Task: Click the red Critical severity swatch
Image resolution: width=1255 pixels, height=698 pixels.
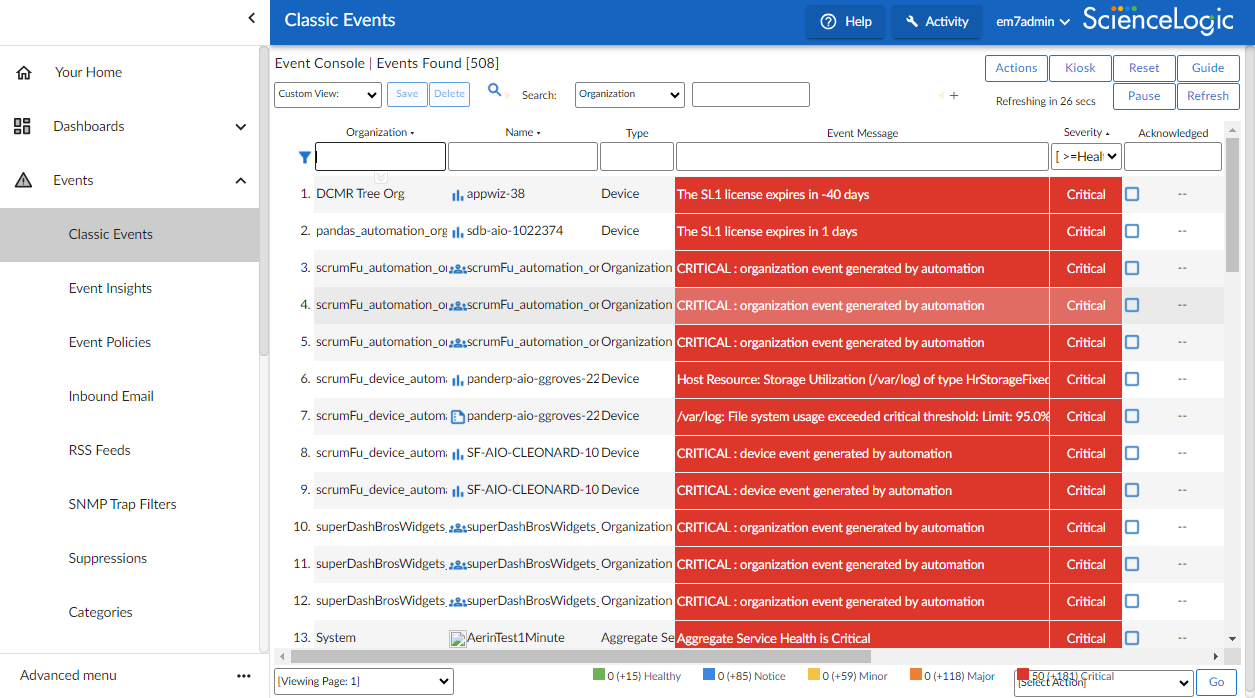Action: tap(1022, 675)
